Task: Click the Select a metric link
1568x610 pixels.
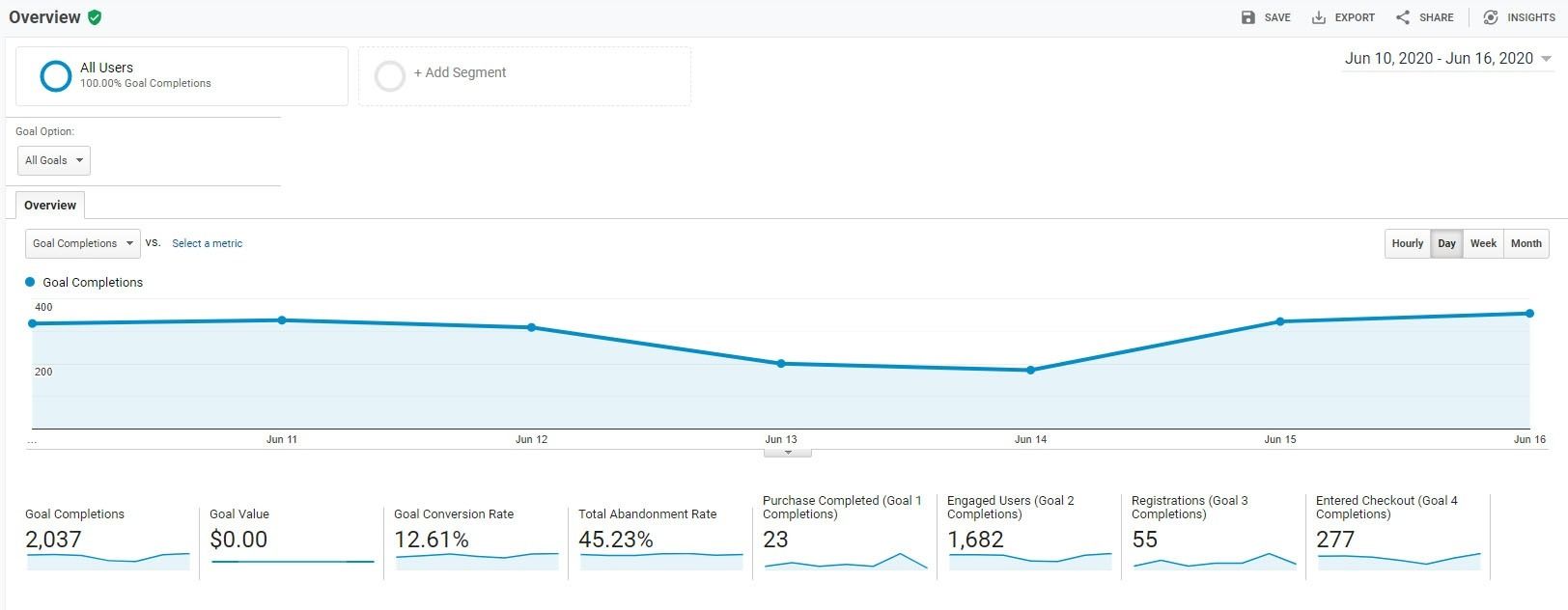Action: pyautogui.click(x=207, y=243)
